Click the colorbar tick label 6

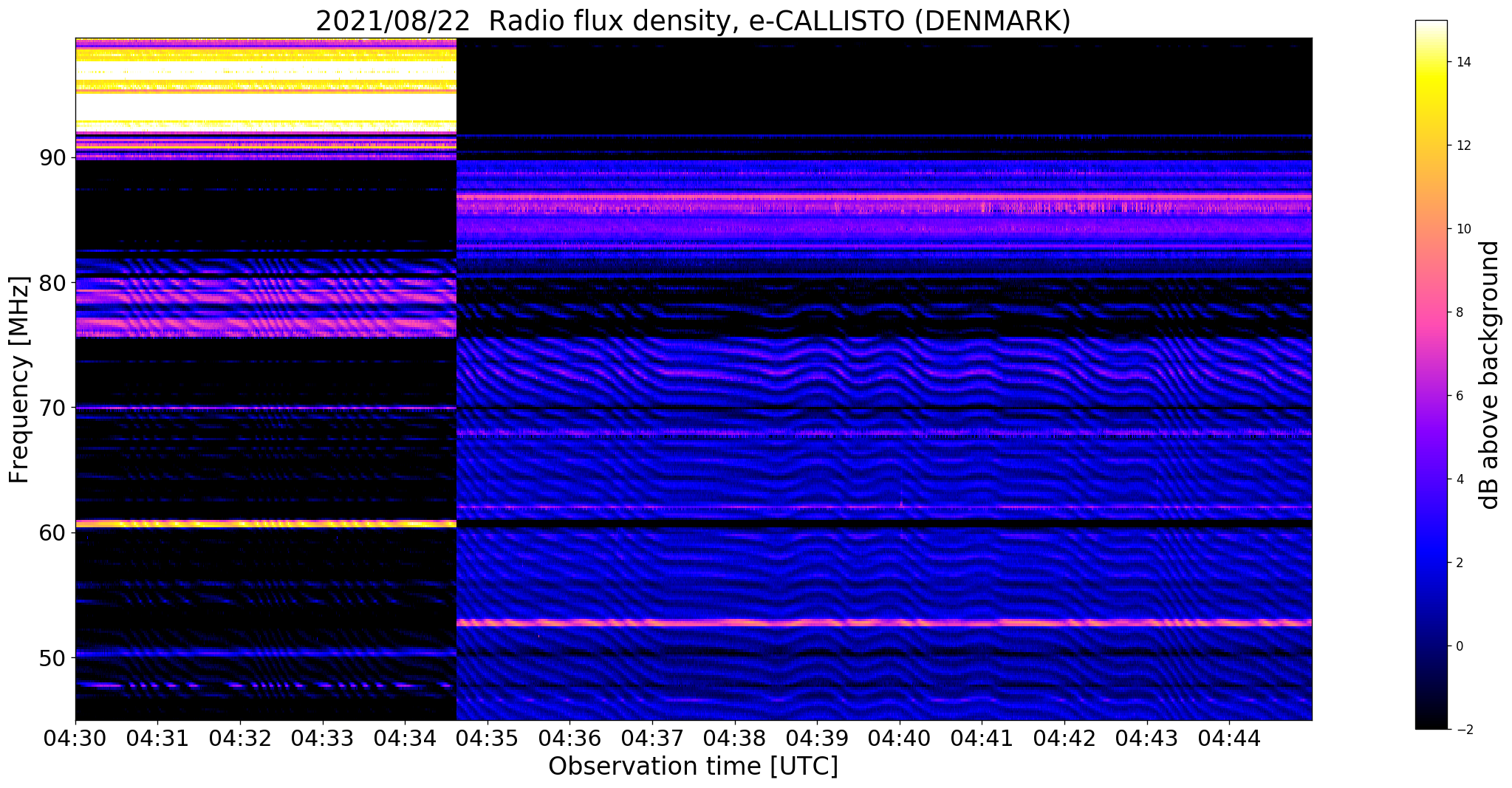click(1459, 396)
